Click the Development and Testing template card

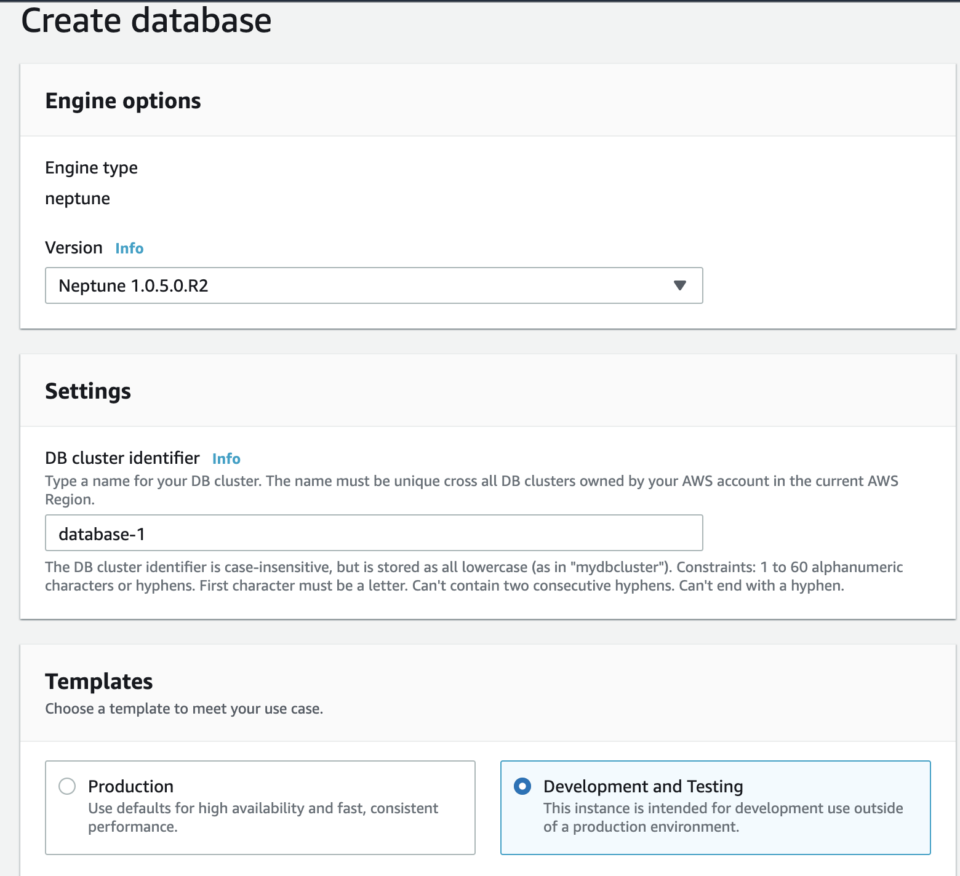click(x=714, y=806)
